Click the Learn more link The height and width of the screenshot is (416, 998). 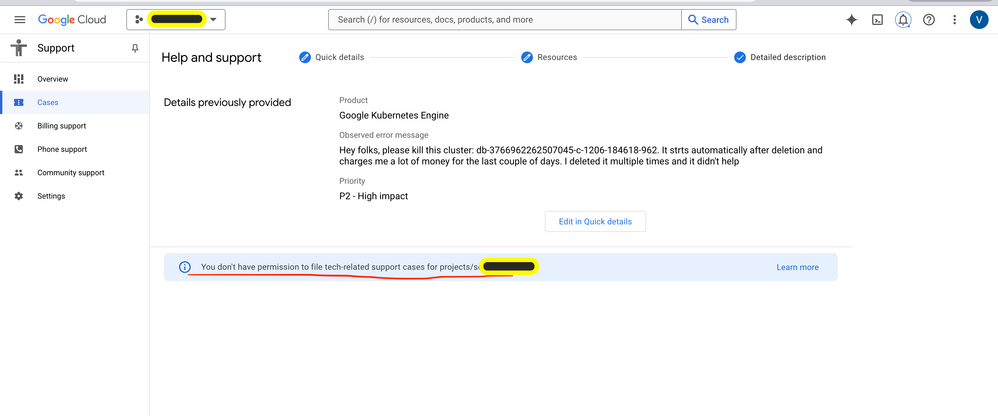click(x=798, y=267)
